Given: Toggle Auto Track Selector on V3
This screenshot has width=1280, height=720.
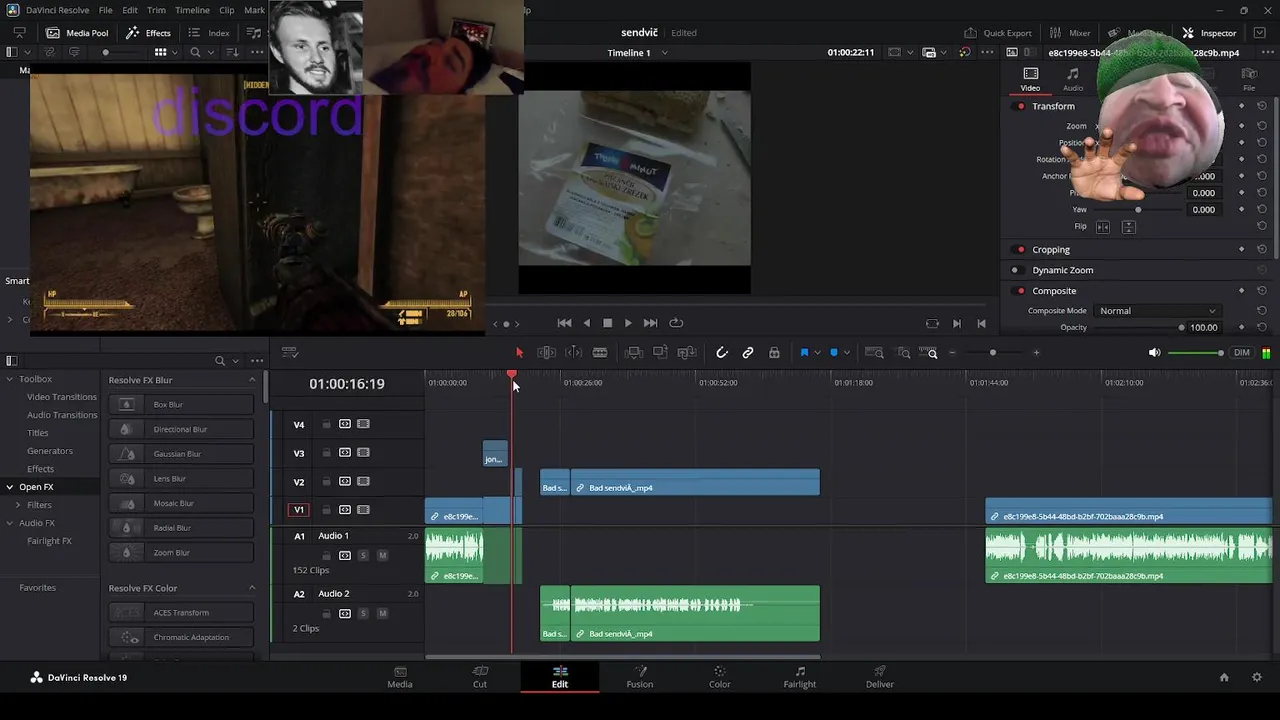Looking at the screenshot, I should click(x=345, y=452).
